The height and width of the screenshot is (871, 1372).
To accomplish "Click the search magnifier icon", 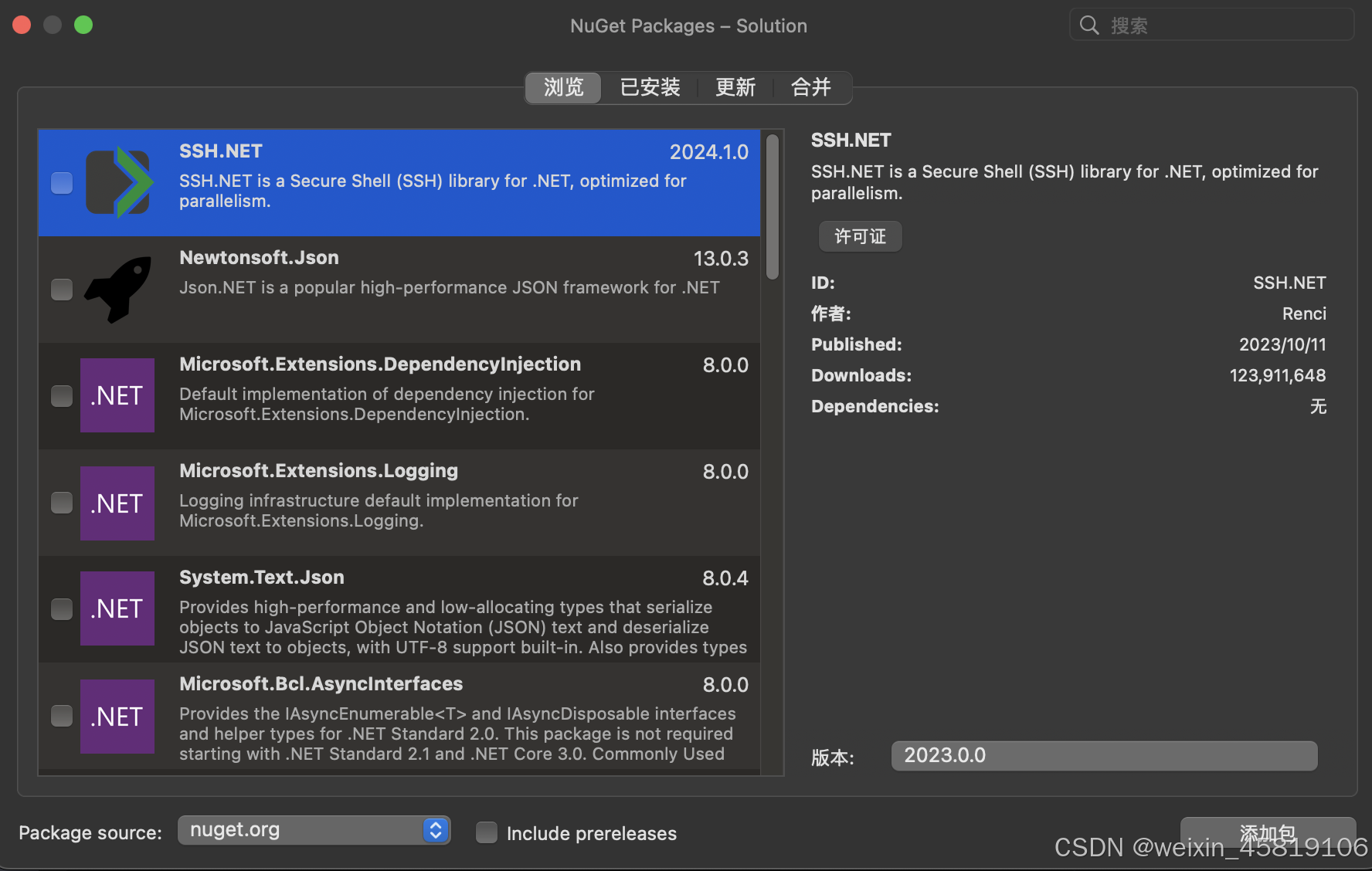I will pyautogui.click(x=1089, y=25).
